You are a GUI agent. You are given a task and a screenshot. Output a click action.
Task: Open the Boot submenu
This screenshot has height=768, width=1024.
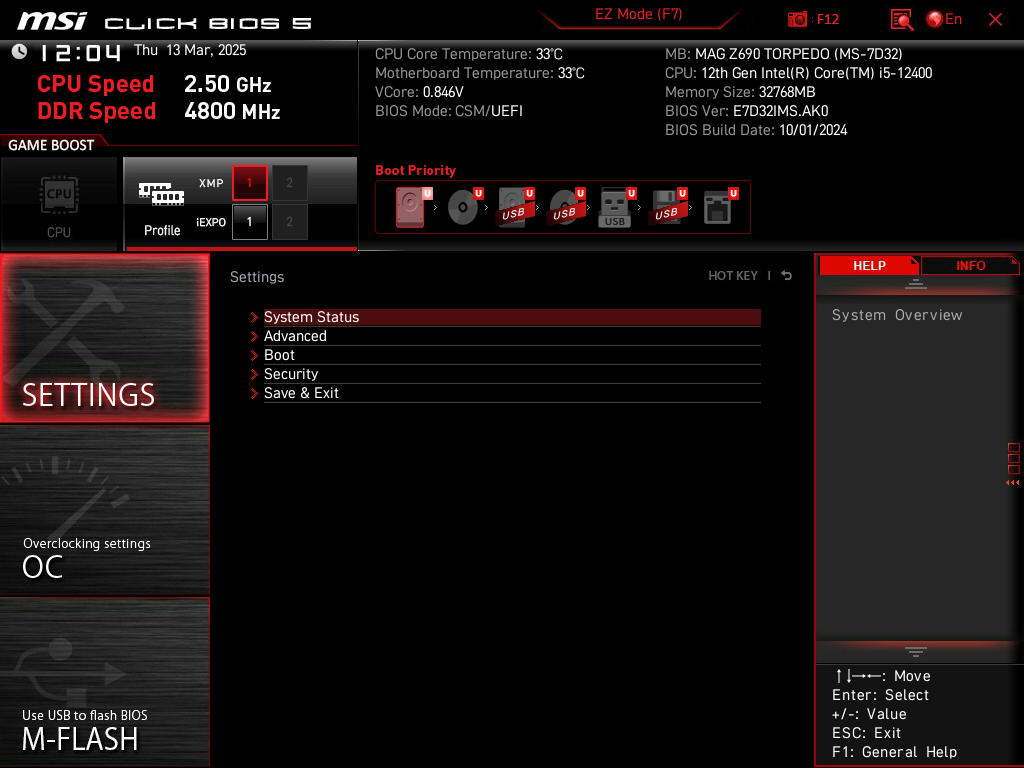click(x=512, y=355)
